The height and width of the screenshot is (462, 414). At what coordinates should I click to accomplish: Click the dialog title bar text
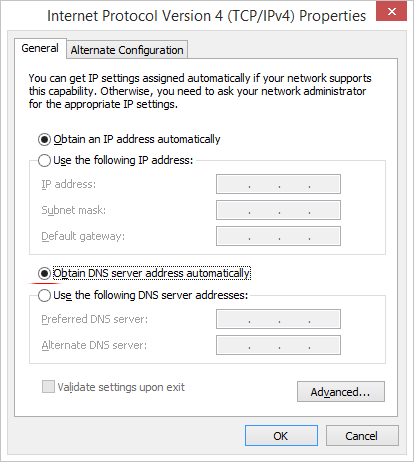pyautogui.click(x=207, y=16)
